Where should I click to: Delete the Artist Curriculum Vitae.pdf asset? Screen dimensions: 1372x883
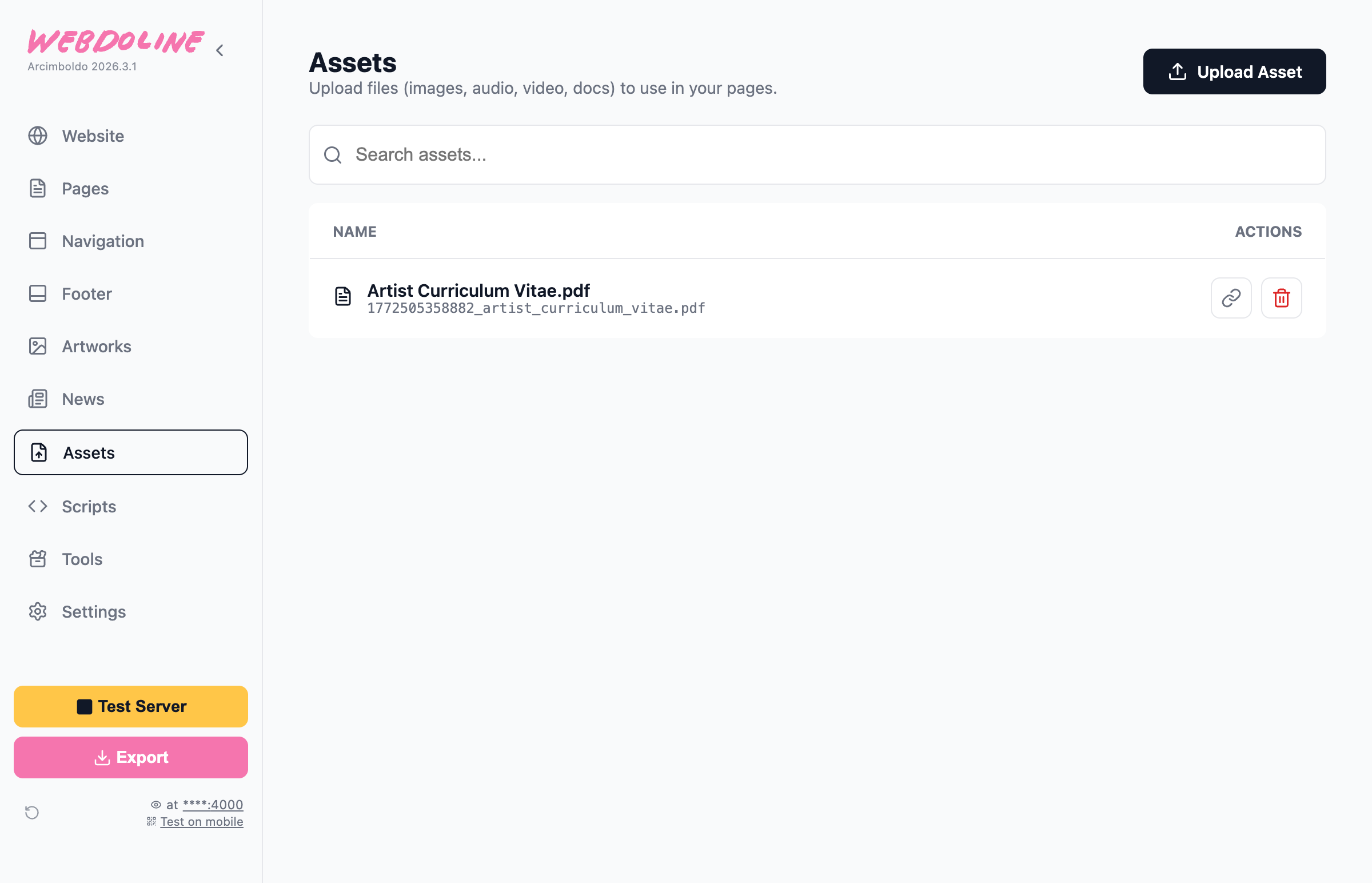(x=1281, y=297)
